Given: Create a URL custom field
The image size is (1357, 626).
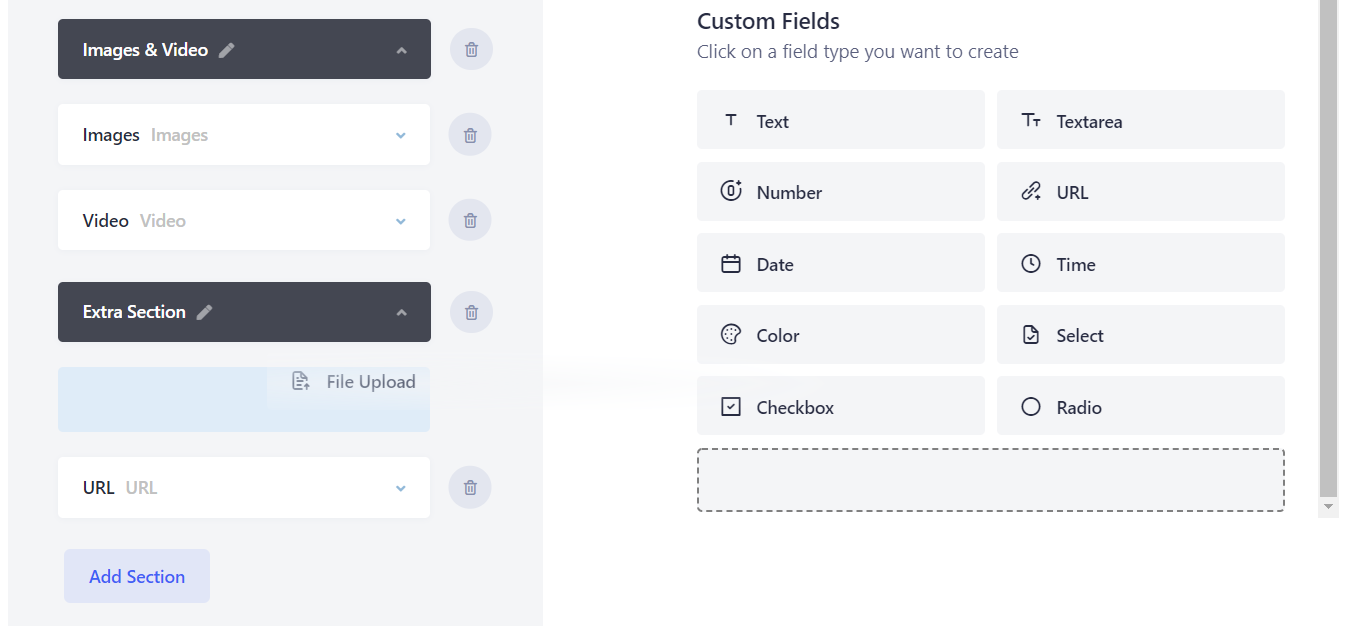Looking at the screenshot, I should (x=1140, y=191).
